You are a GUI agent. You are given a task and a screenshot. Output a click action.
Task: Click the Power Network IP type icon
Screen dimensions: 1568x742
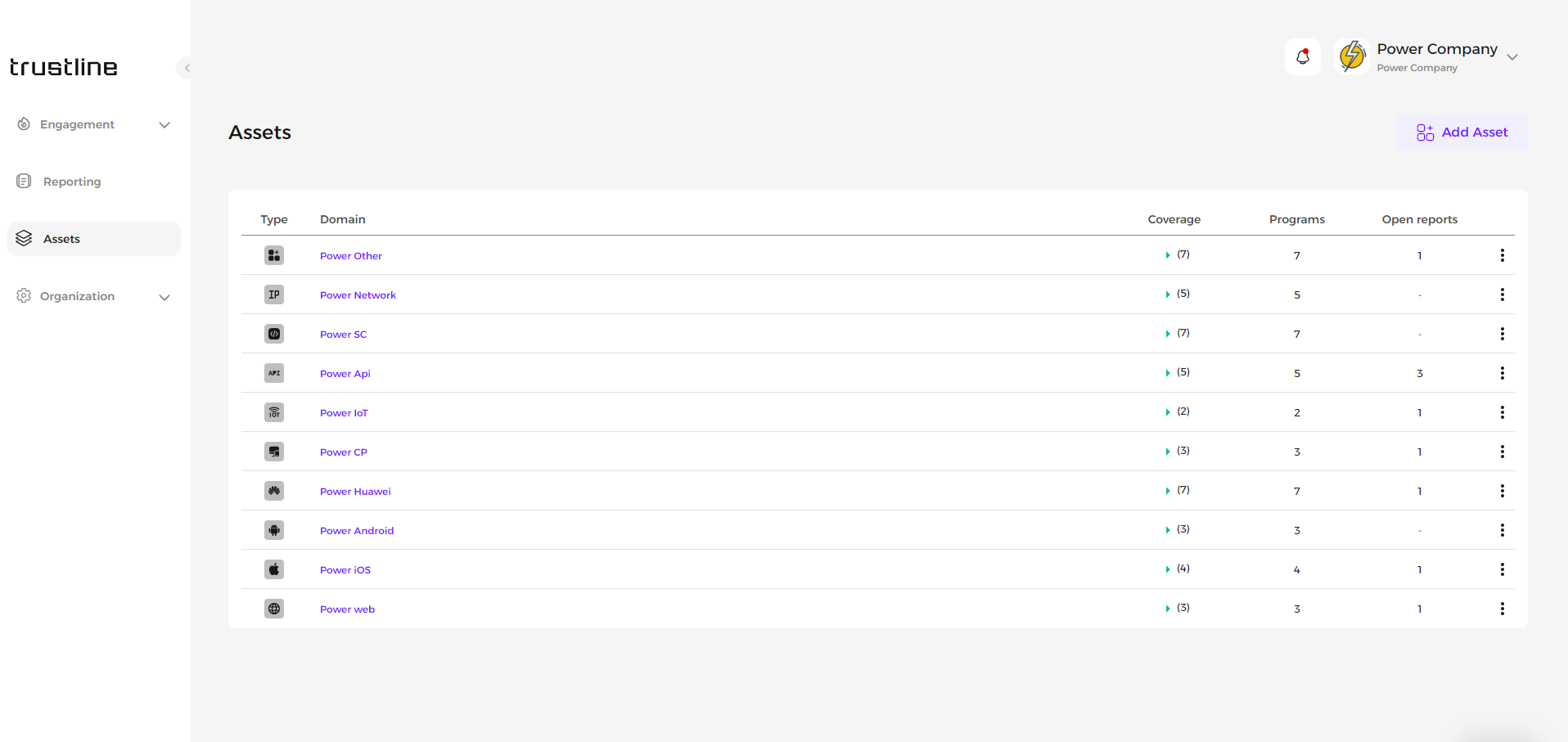pos(274,295)
